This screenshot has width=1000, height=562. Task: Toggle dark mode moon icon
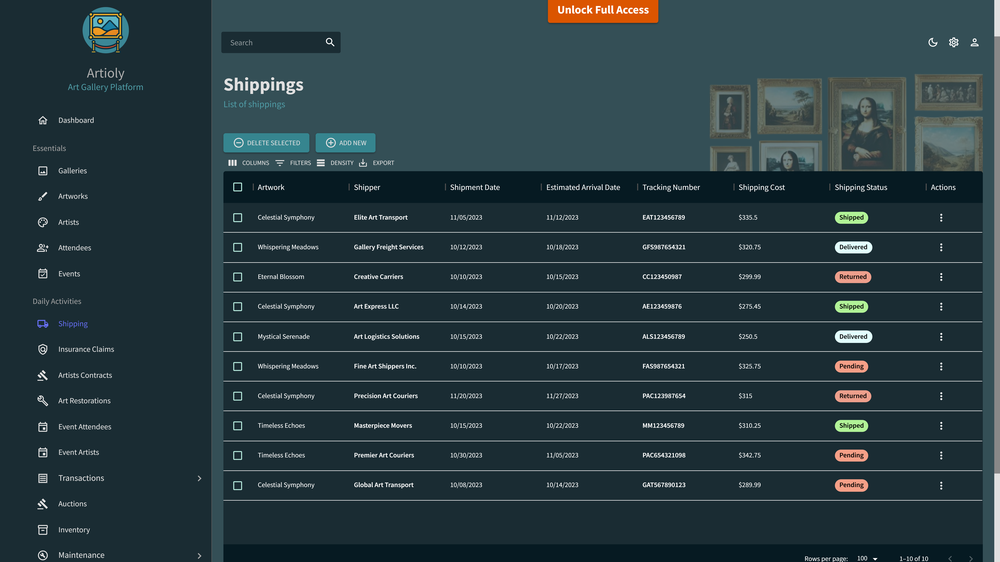click(x=932, y=42)
